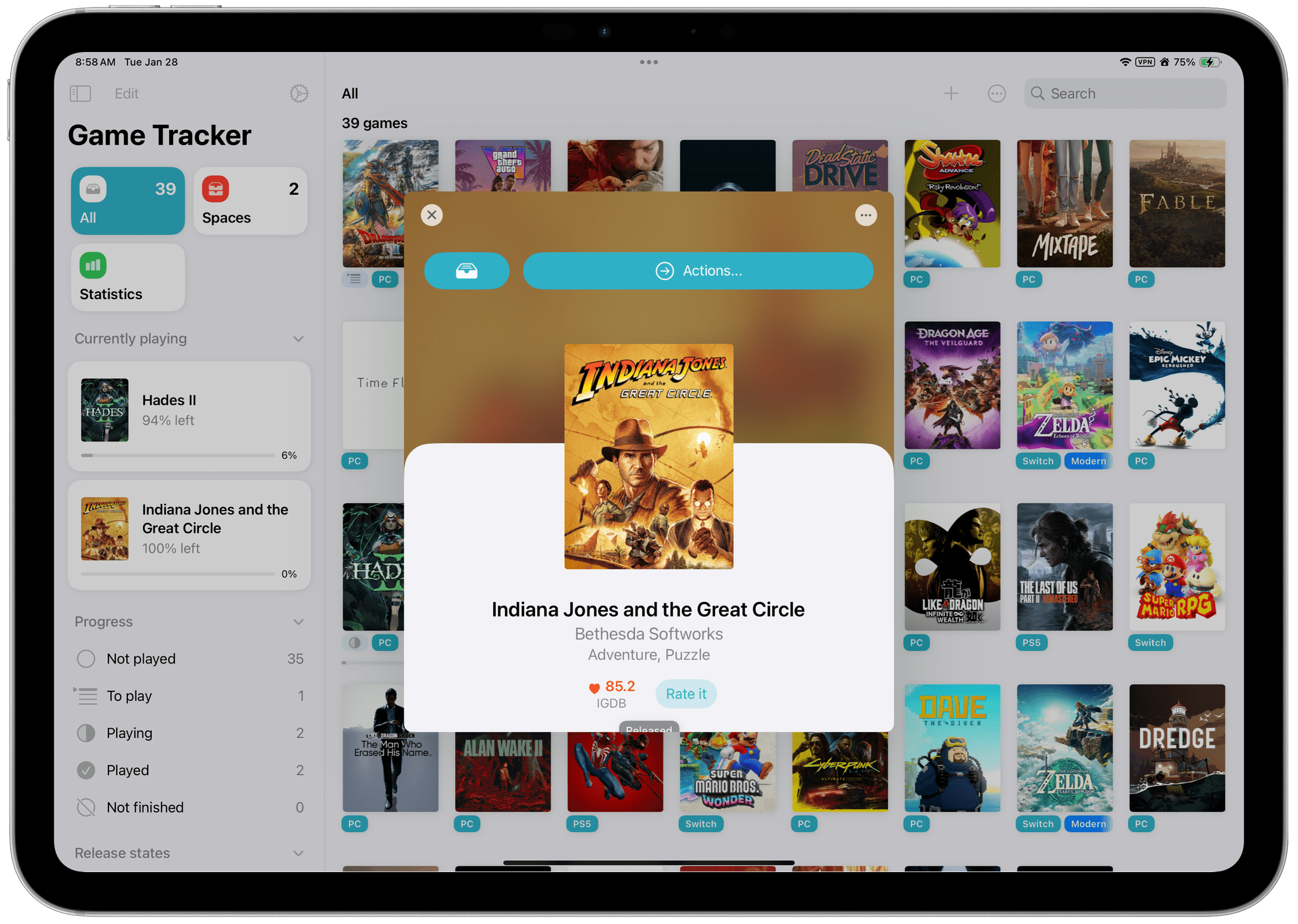Click the Search field
Screen dimensions: 1298x924
(x=1125, y=94)
